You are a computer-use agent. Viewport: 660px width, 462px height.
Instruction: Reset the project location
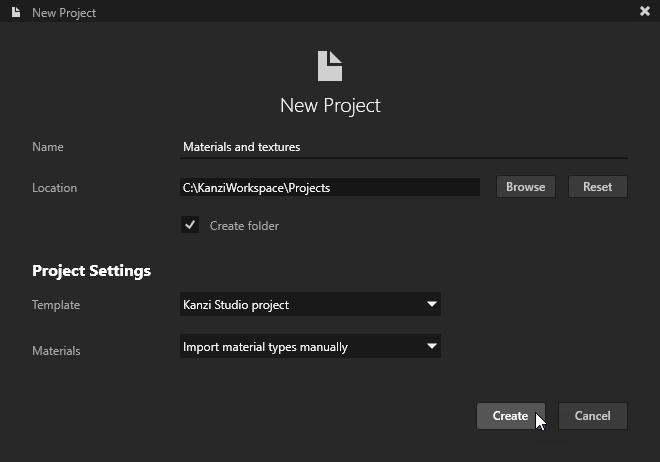[597, 187]
